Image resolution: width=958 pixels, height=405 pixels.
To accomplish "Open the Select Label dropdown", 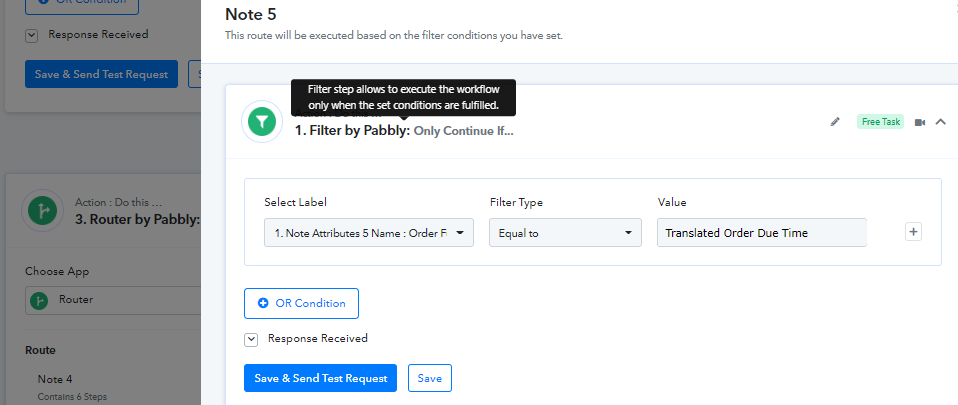I will (368, 233).
